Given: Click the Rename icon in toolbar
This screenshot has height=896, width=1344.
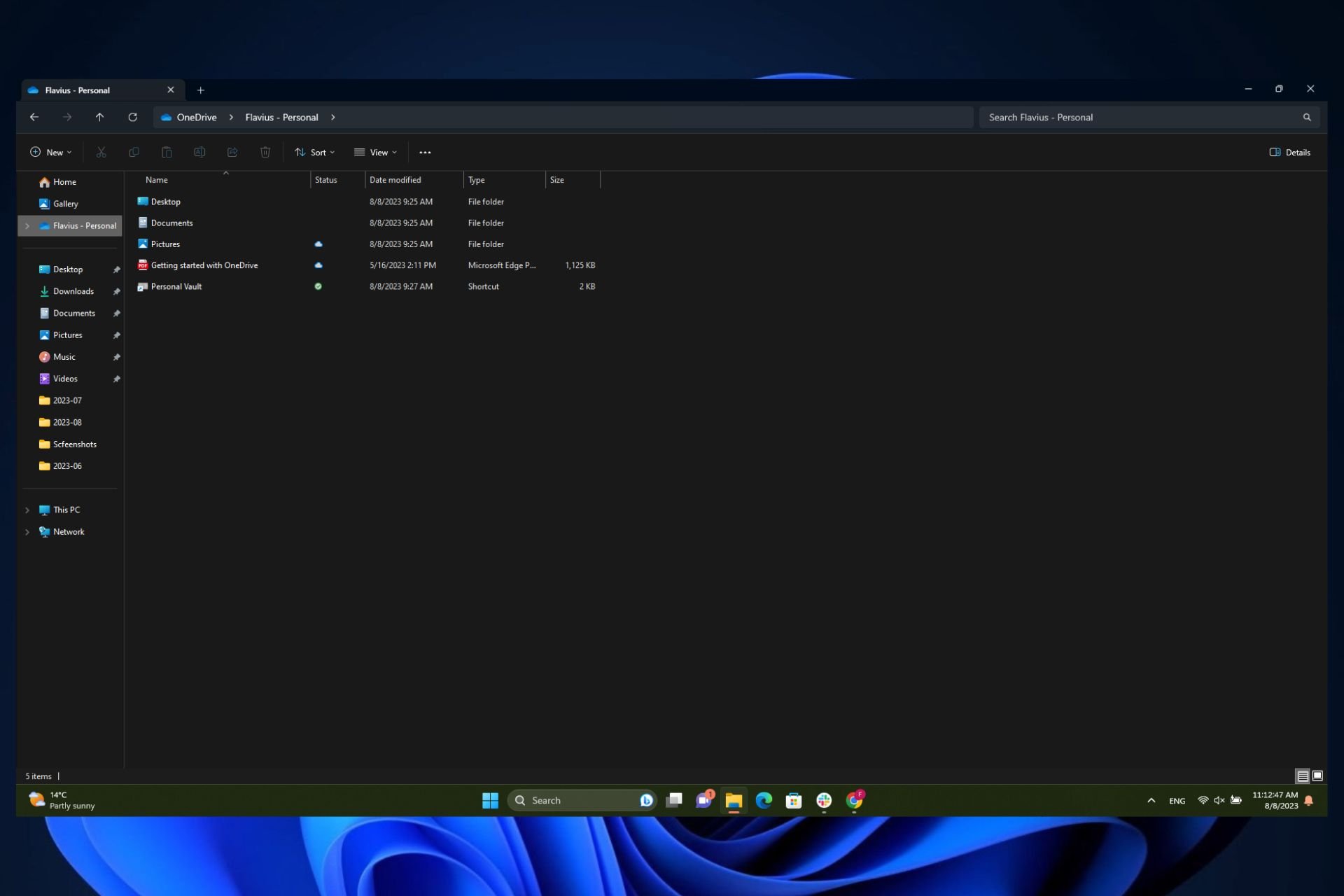Looking at the screenshot, I should 199,152.
